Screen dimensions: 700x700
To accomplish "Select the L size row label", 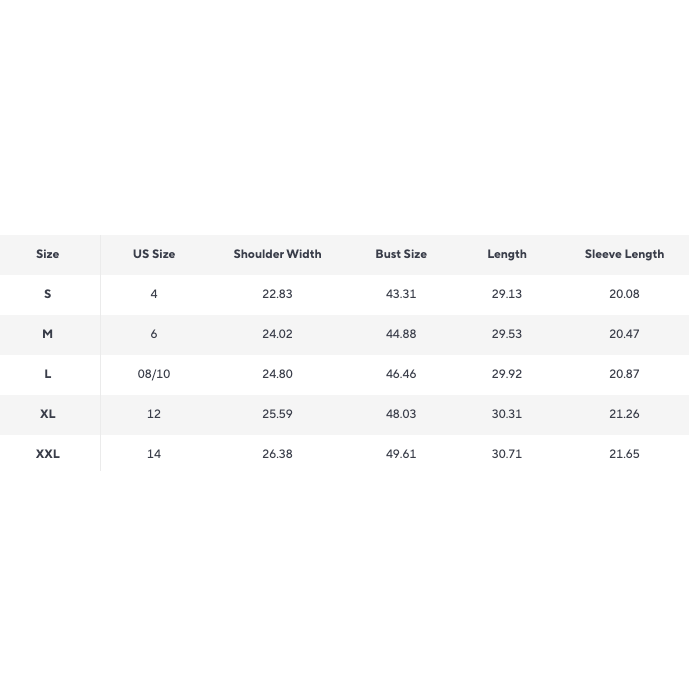I will (47, 374).
